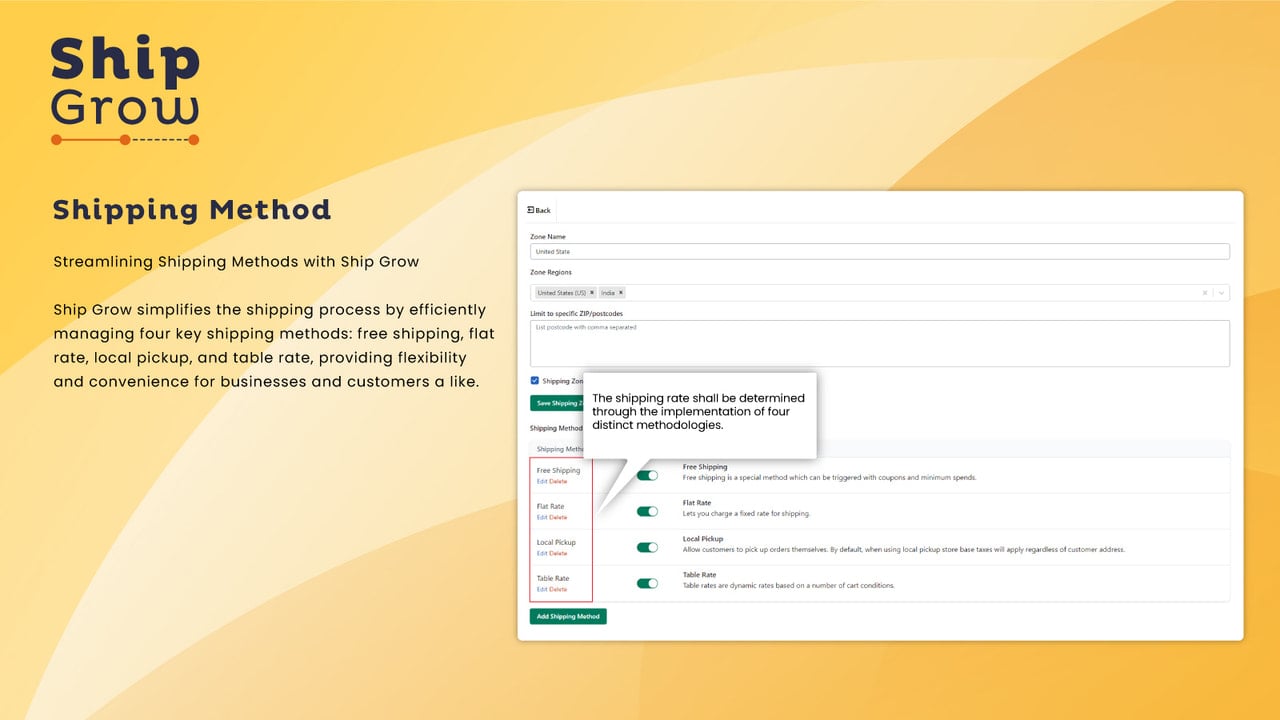Image resolution: width=1280 pixels, height=720 pixels.
Task: Click the Save Shipping Zone button
Action: pos(557,403)
